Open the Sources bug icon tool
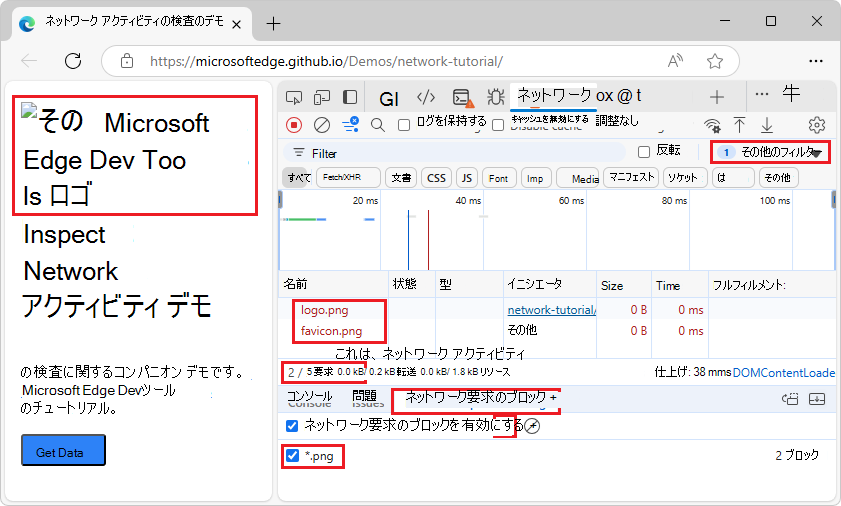 (x=495, y=97)
